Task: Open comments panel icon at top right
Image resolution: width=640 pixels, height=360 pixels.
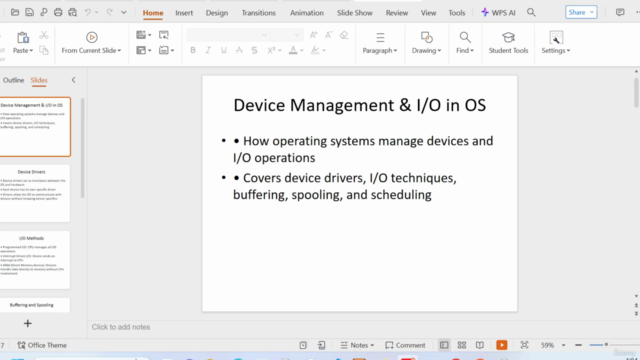Action: tap(620, 12)
